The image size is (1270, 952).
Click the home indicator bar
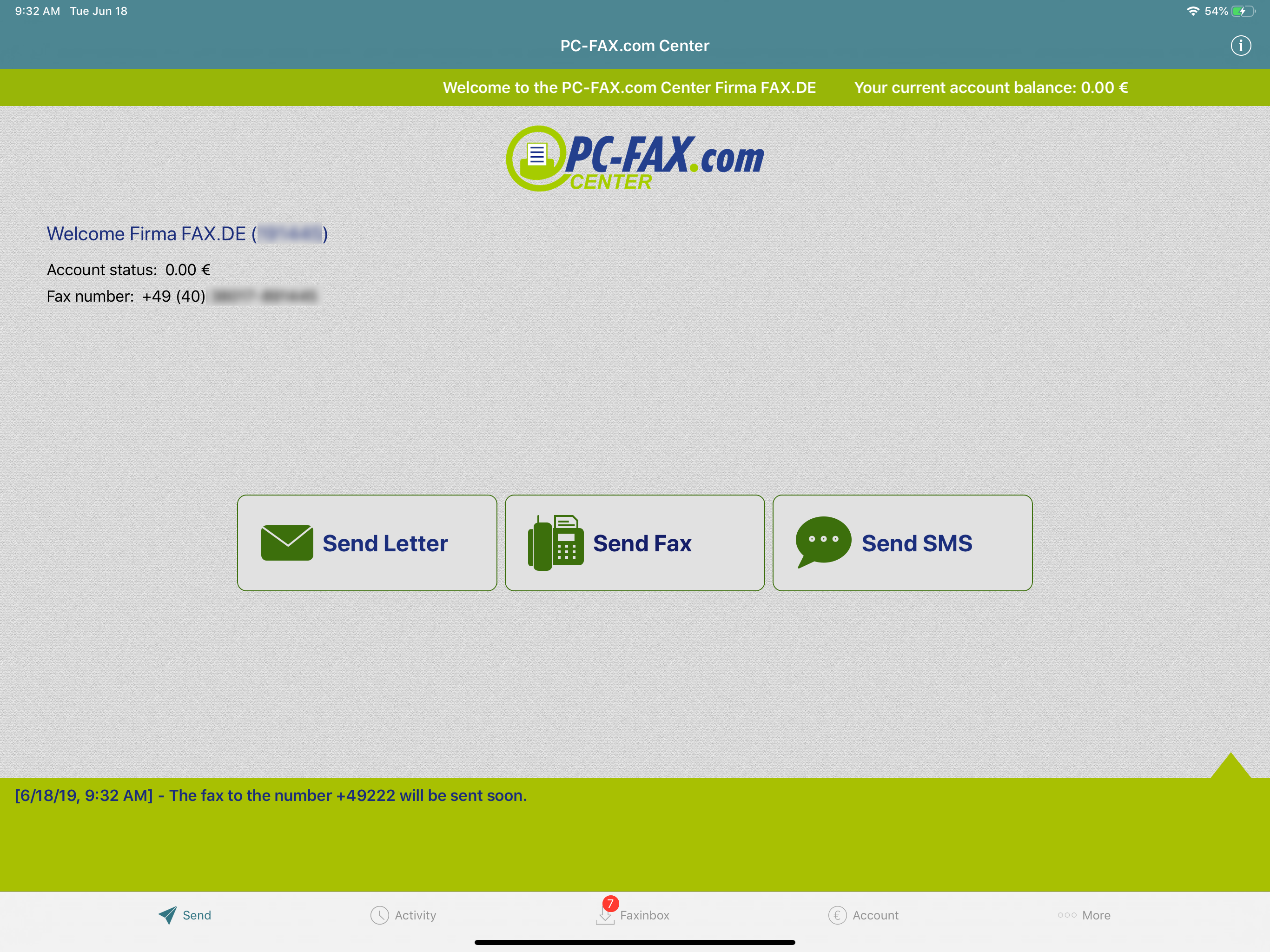tap(635, 942)
